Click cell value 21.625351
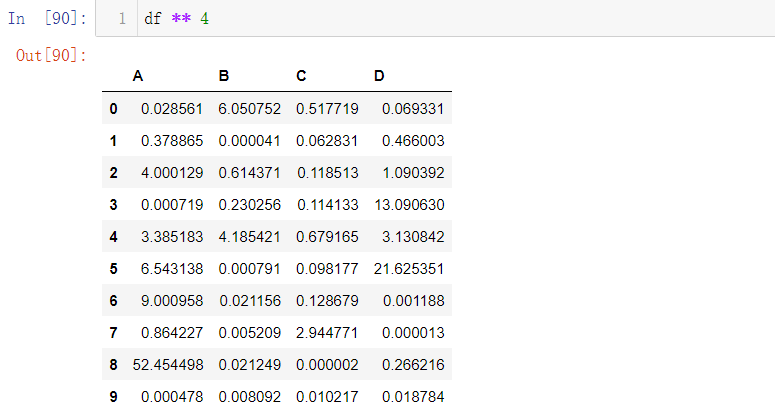The height and width of the screenshot is (407, 775). tap(409, 269)
